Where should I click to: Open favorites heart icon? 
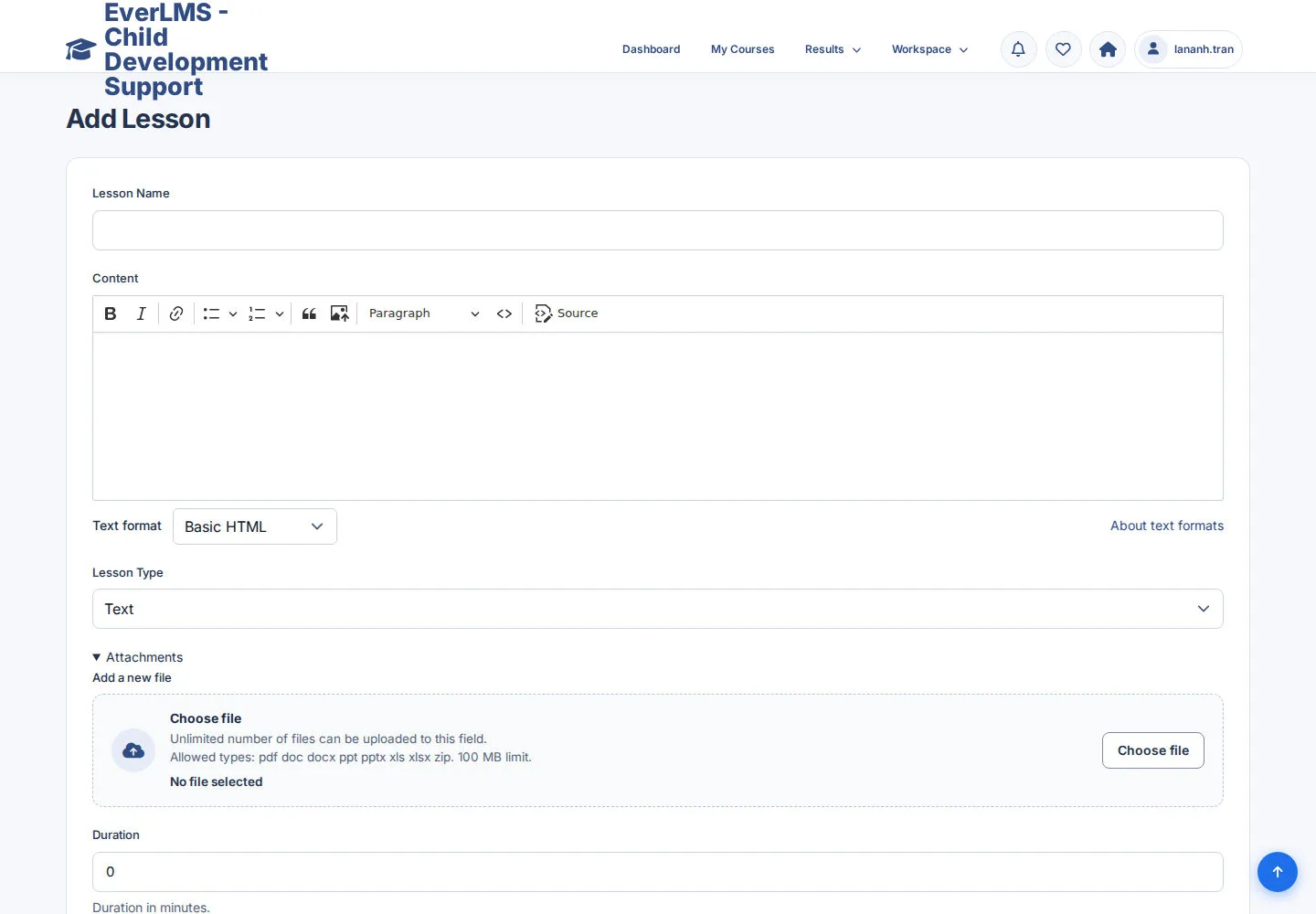click(1063, 49)
